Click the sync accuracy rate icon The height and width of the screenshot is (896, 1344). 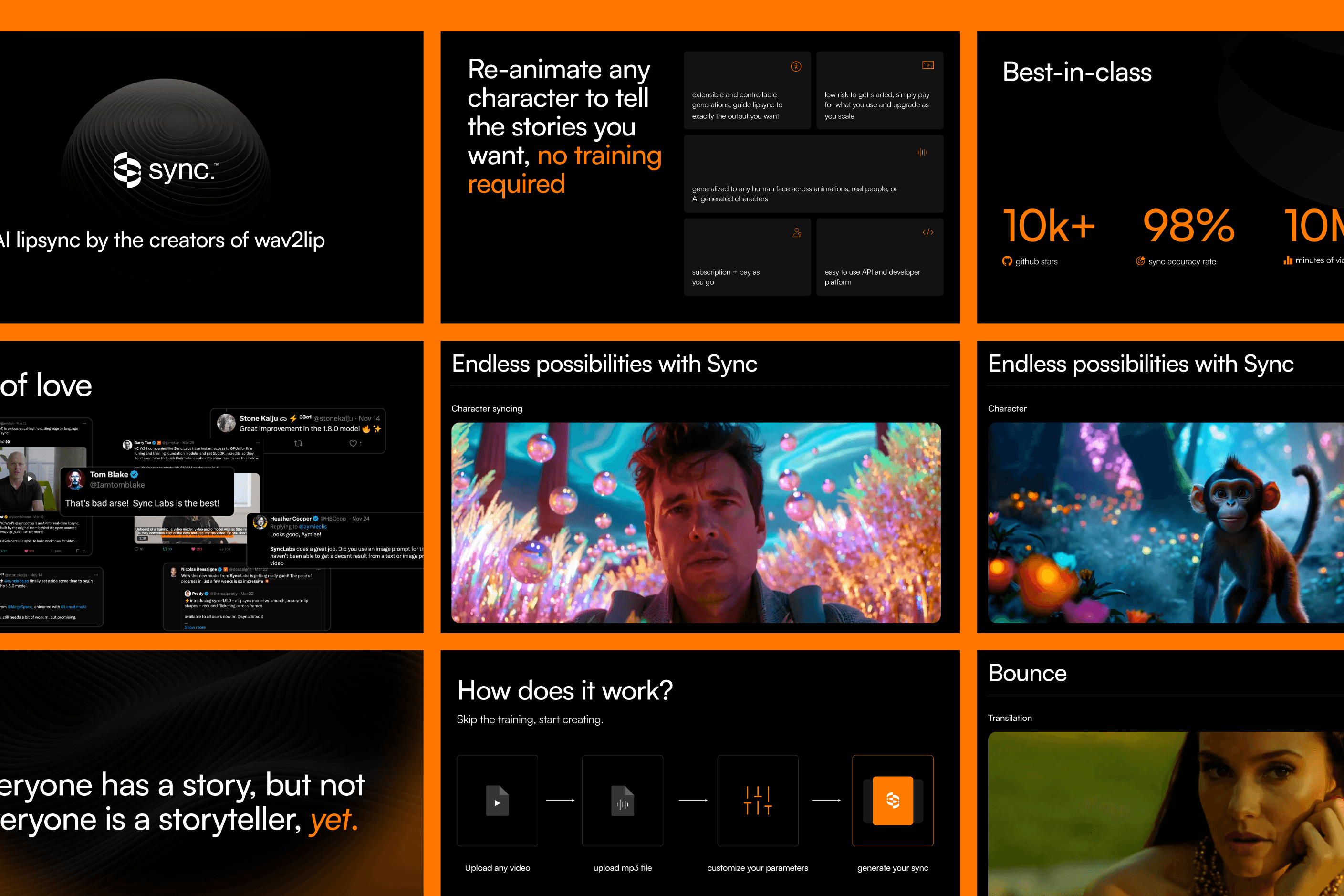pos(1140,261)
